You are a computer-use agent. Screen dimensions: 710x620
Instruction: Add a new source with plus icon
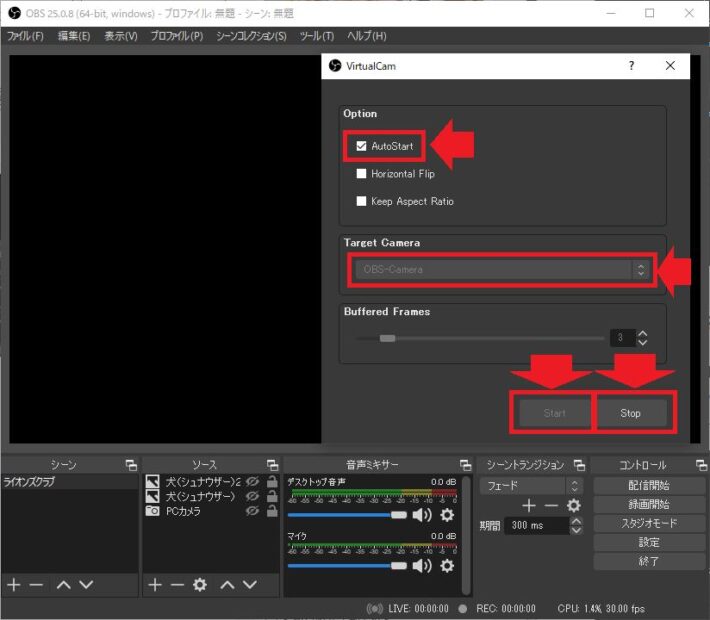point(155,585)
